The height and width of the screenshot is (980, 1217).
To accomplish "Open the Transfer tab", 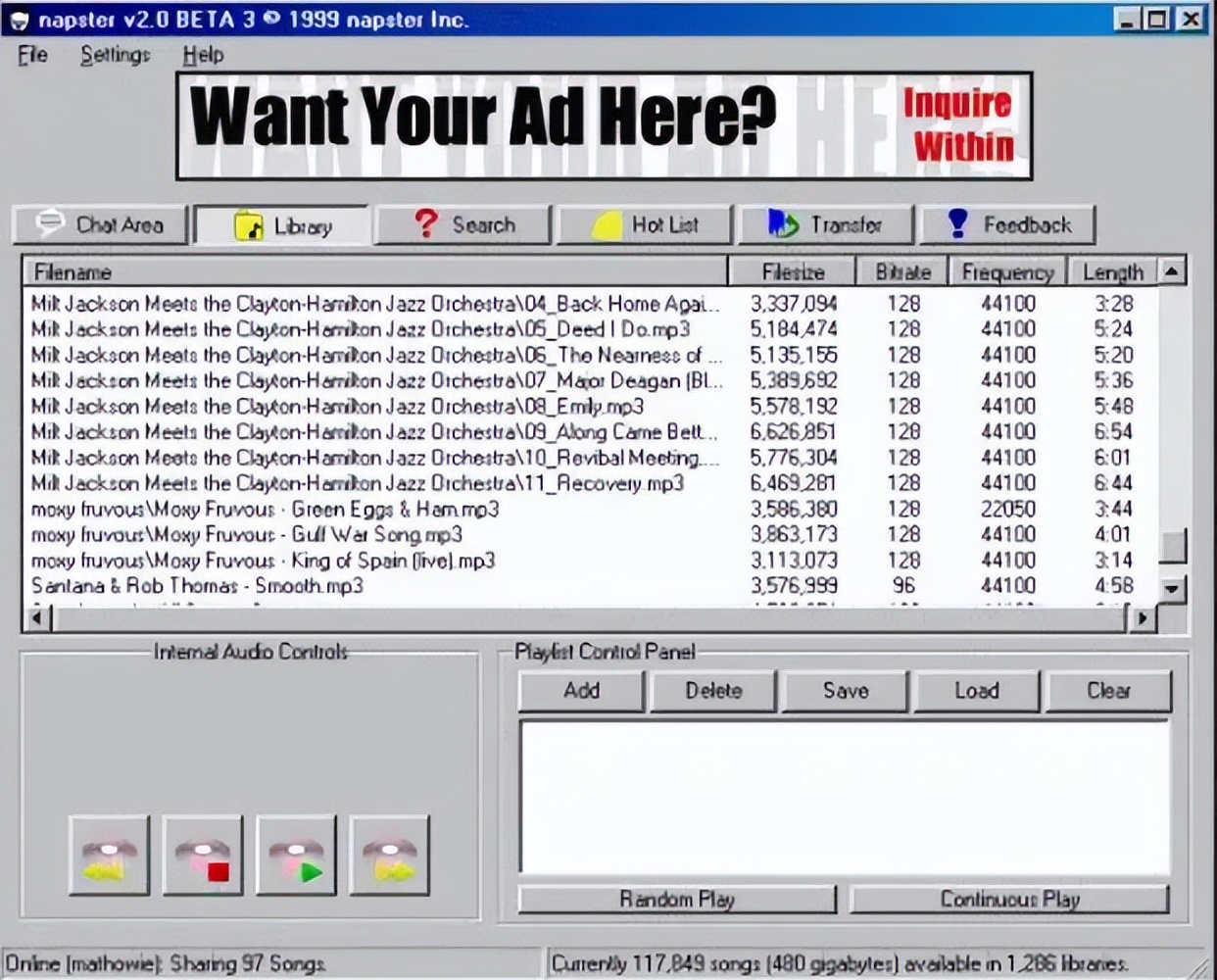I will [826, 224].
